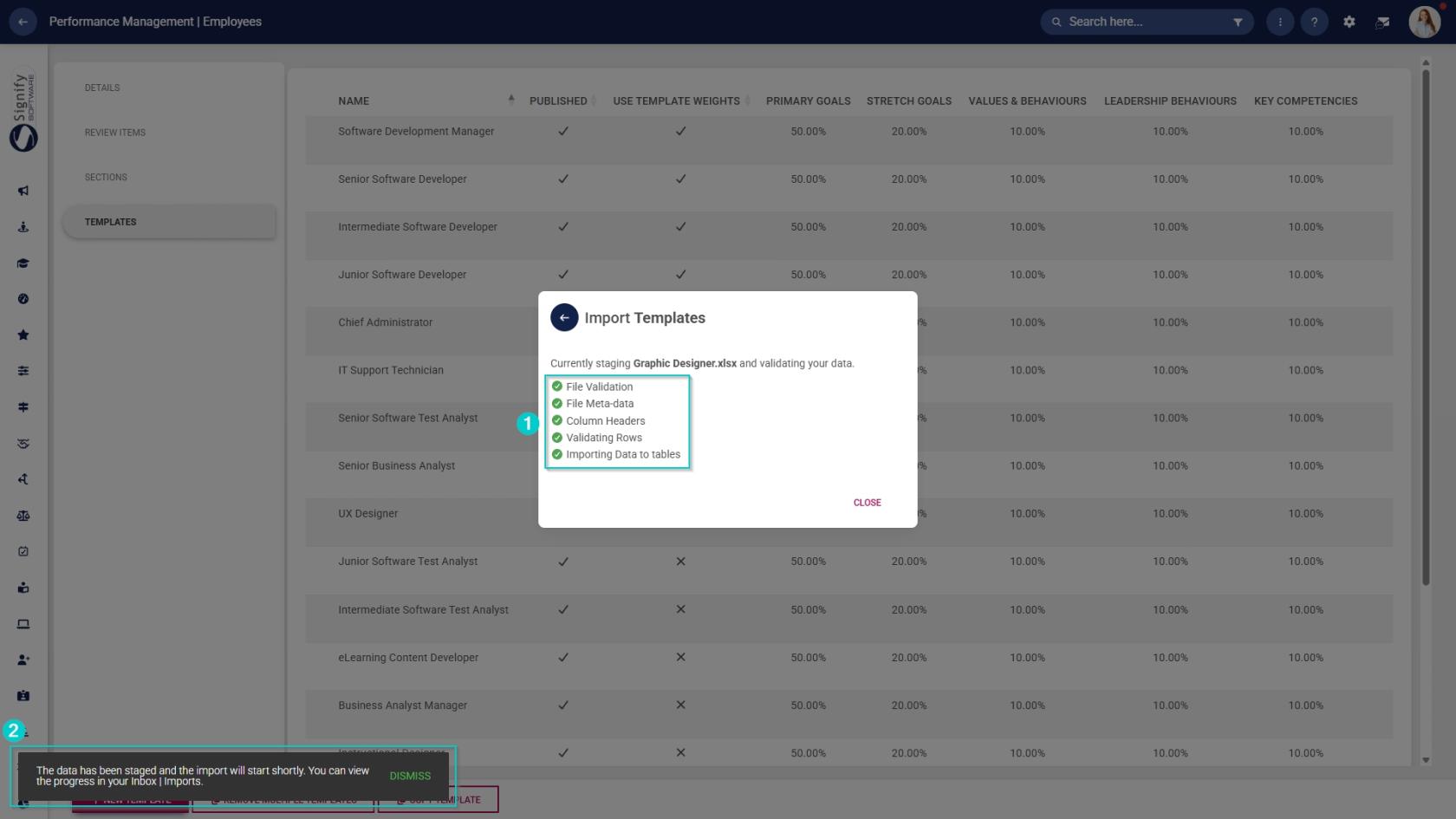Open the ID badge sidebar icon
The image size is (1456, 819).
pyautogui.click(x=23, y=696)
